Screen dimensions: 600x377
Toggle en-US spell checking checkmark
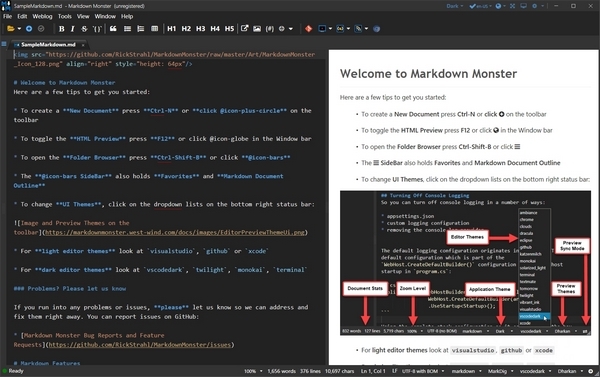pyautogui.click(x=480, y=6)
